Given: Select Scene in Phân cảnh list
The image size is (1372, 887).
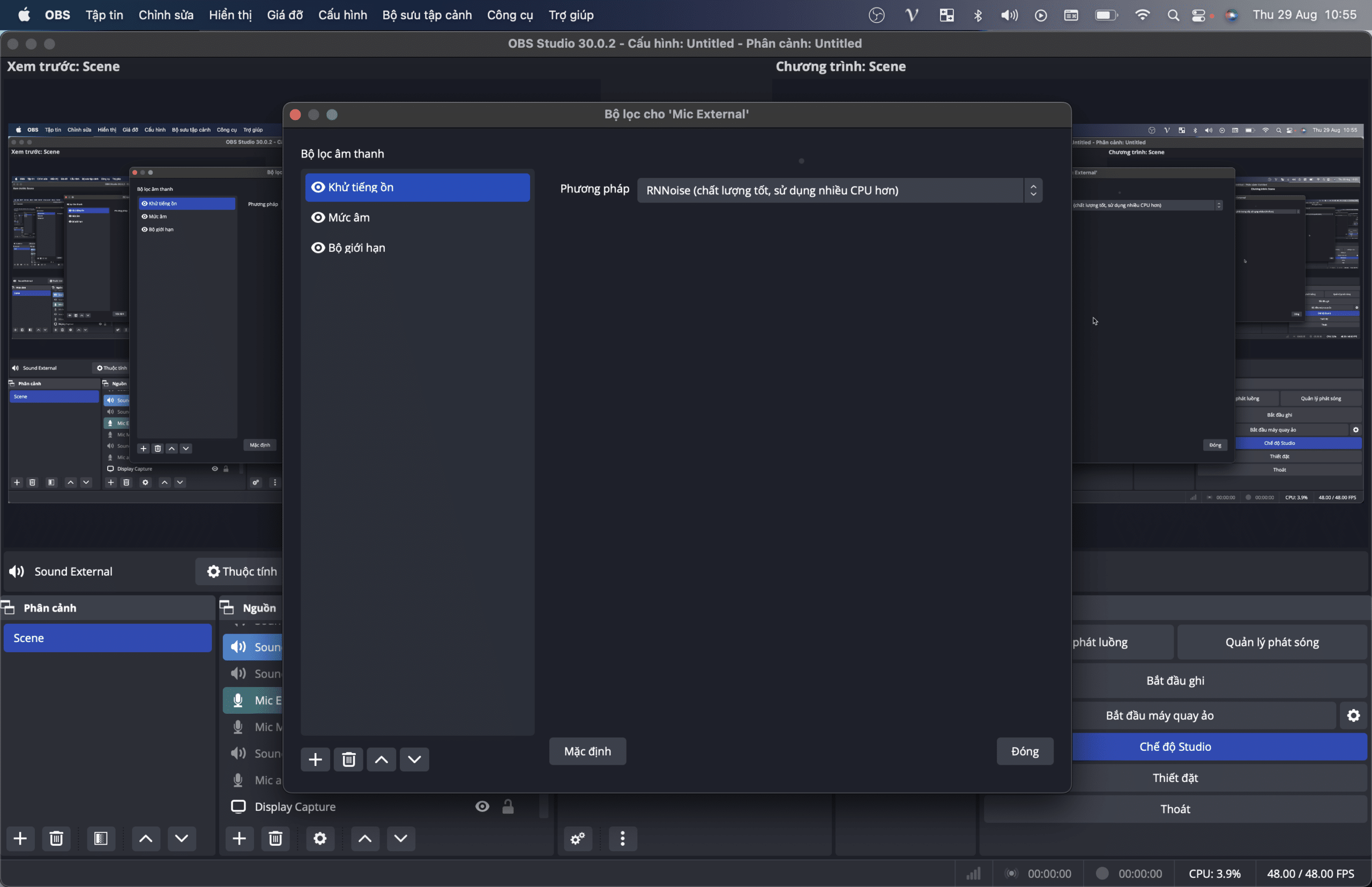Looking at the screenshot, I should point(108,638).
